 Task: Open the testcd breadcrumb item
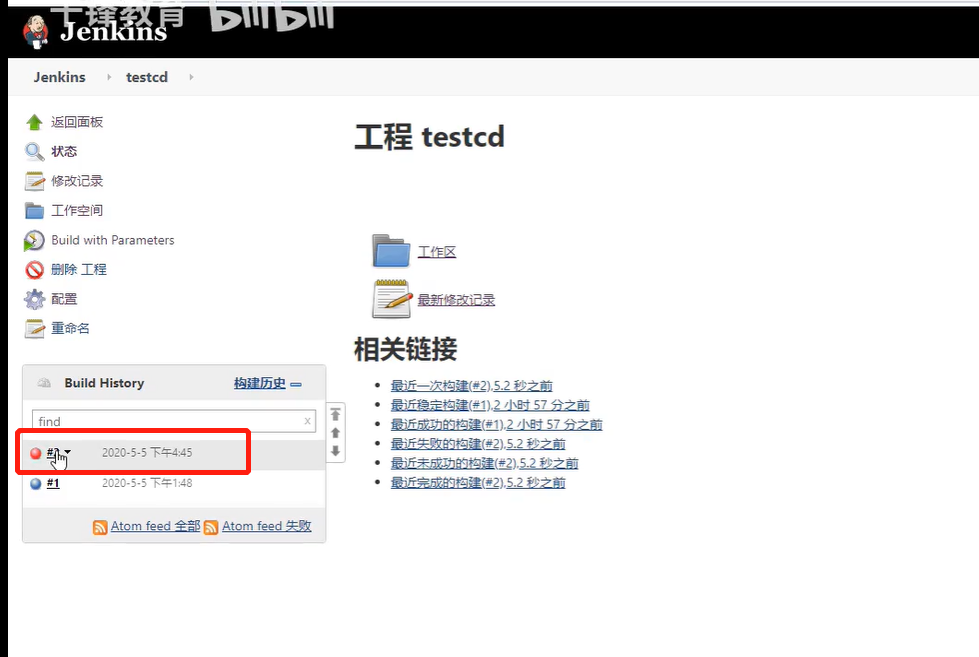click(147, 77)
